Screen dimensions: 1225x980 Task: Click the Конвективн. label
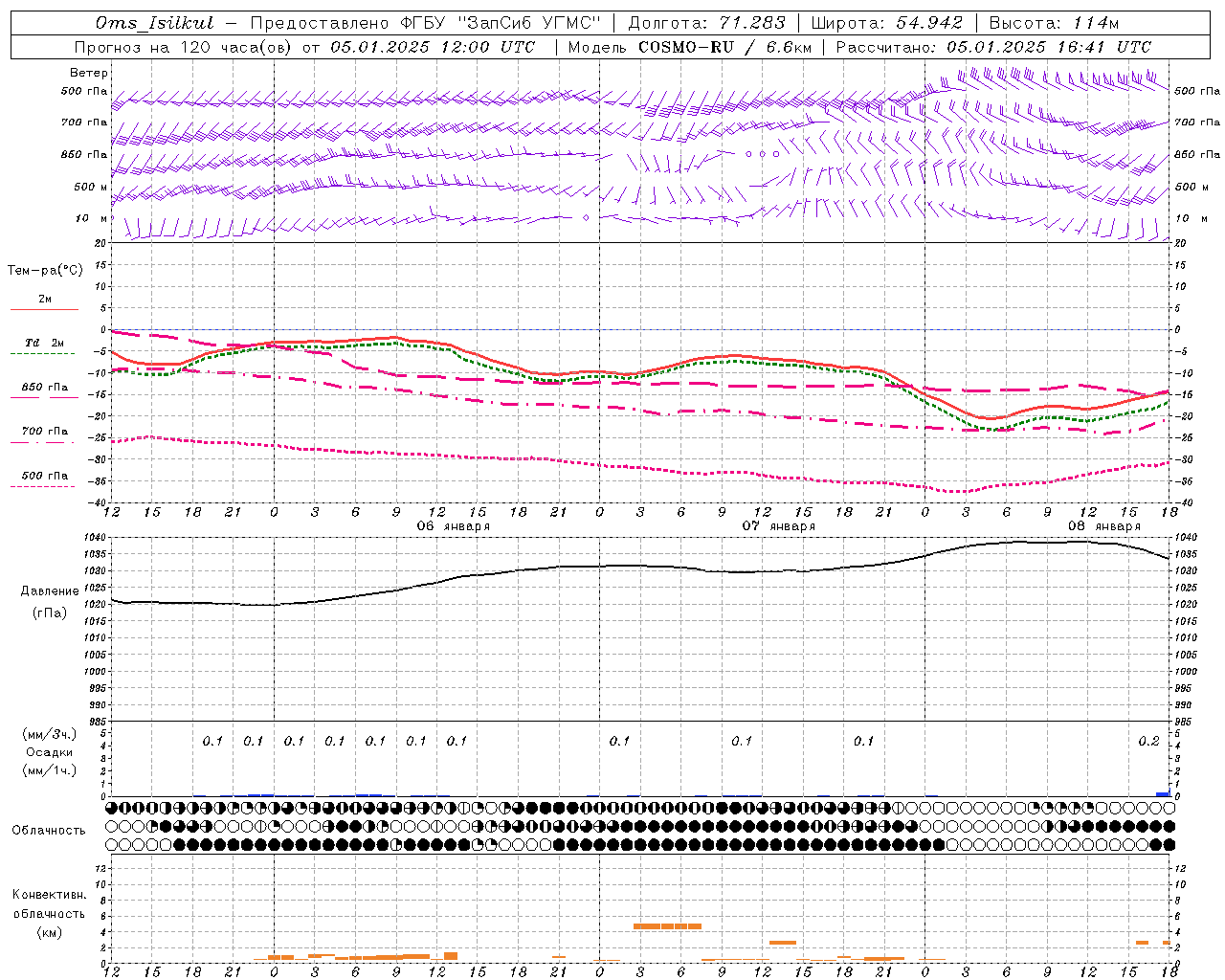tap(50, 895)
